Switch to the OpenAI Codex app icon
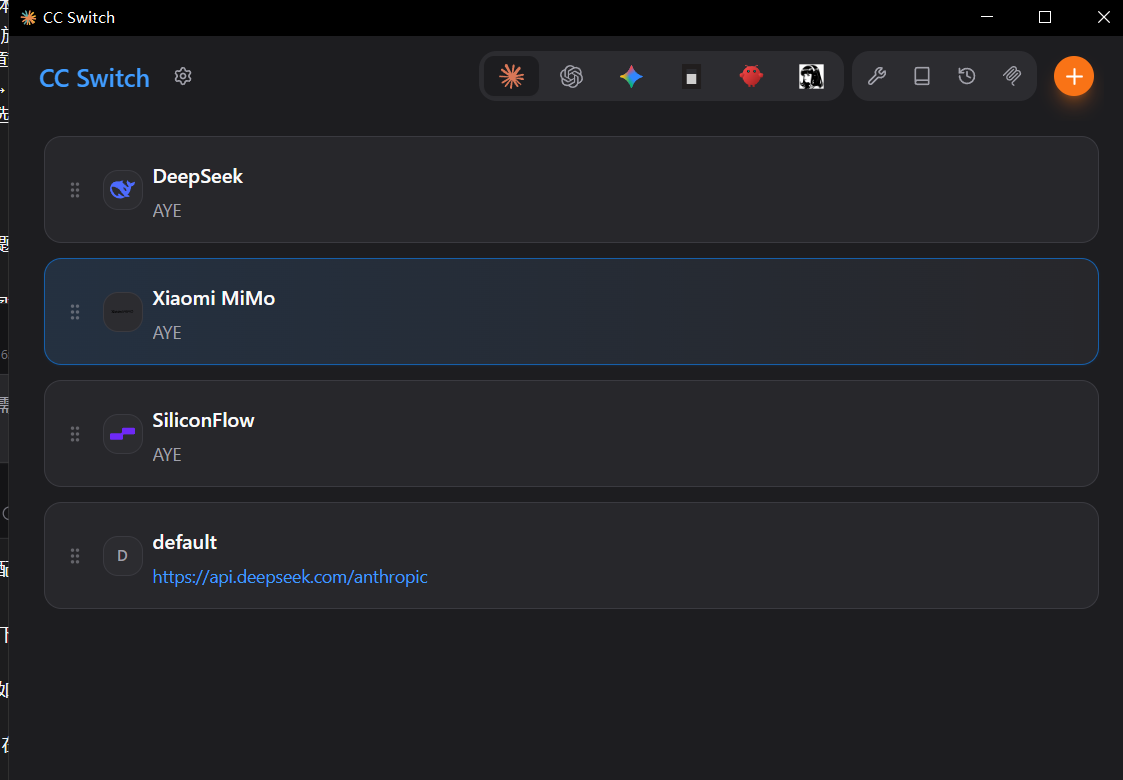The height and width of the screenshot is (780, 1123). [x=572, y=76]
